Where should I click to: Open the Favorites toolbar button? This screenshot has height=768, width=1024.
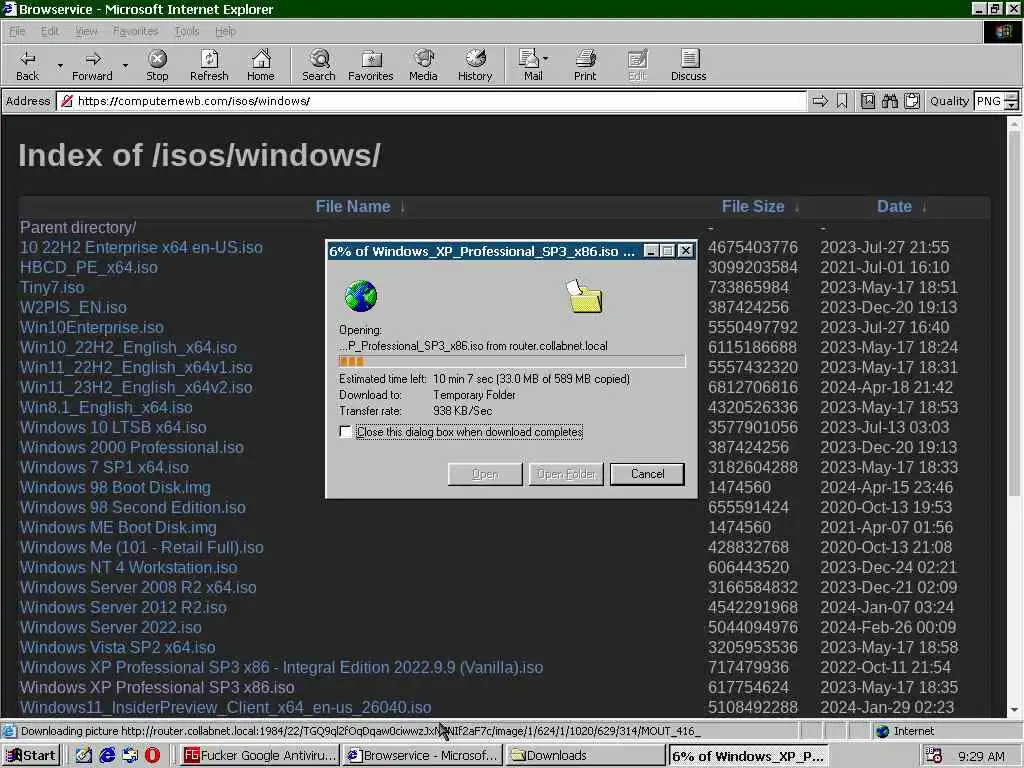point(370,65)
